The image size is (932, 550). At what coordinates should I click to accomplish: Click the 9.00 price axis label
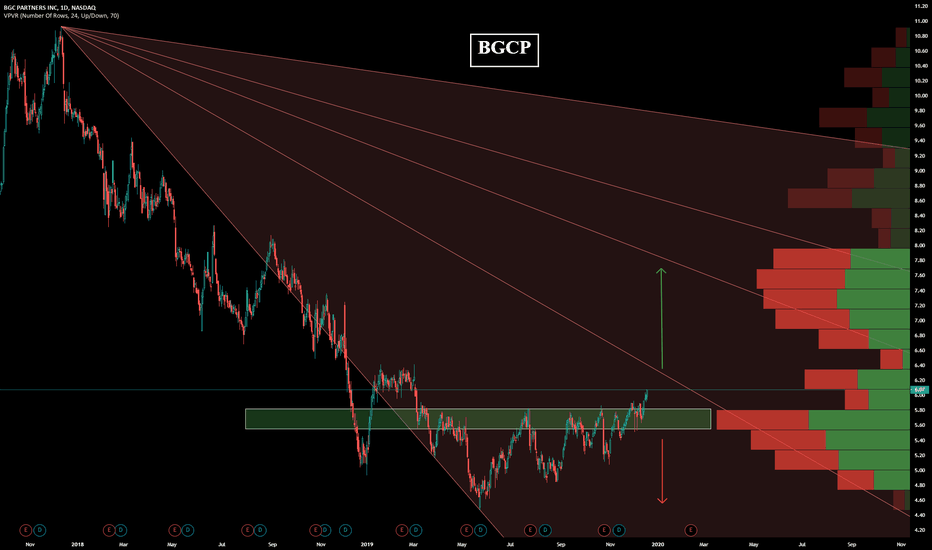pos(921,171)
